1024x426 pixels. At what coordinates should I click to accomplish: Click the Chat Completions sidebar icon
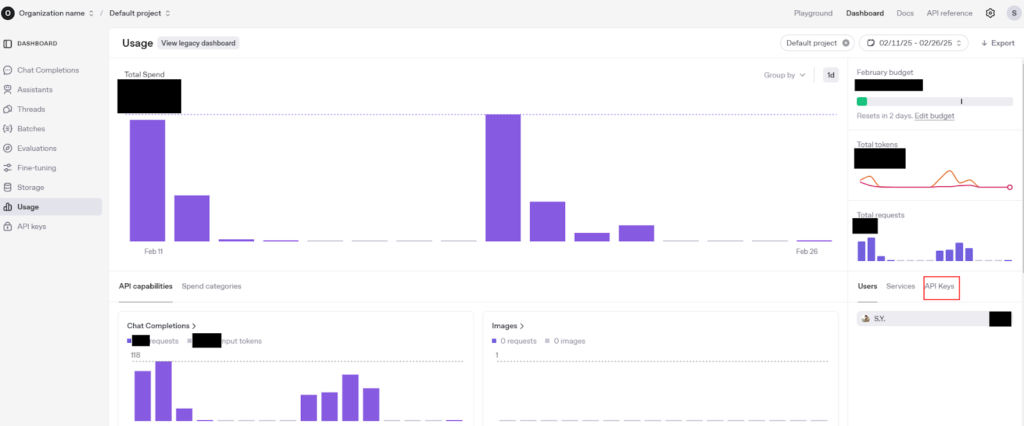point(8,70)
